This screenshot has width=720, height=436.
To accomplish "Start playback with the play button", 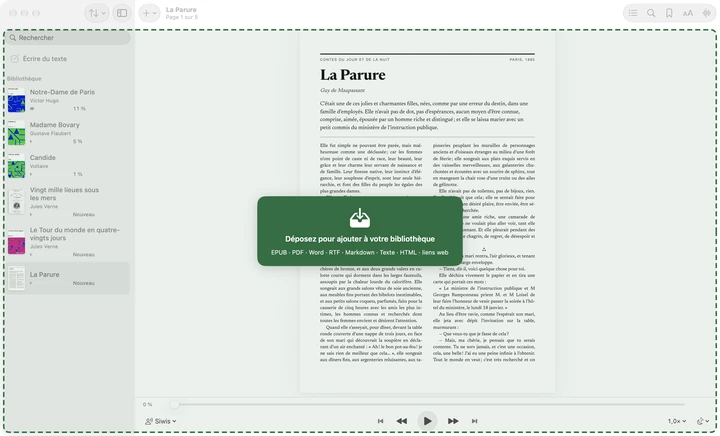I will click(x=427, y=421).
